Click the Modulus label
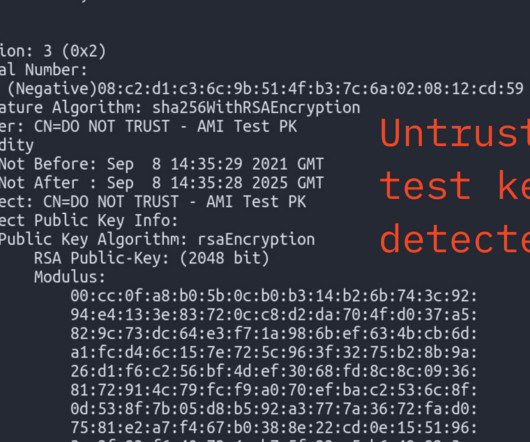The height and width of the screenshot is (442, 530). (70, 277)
